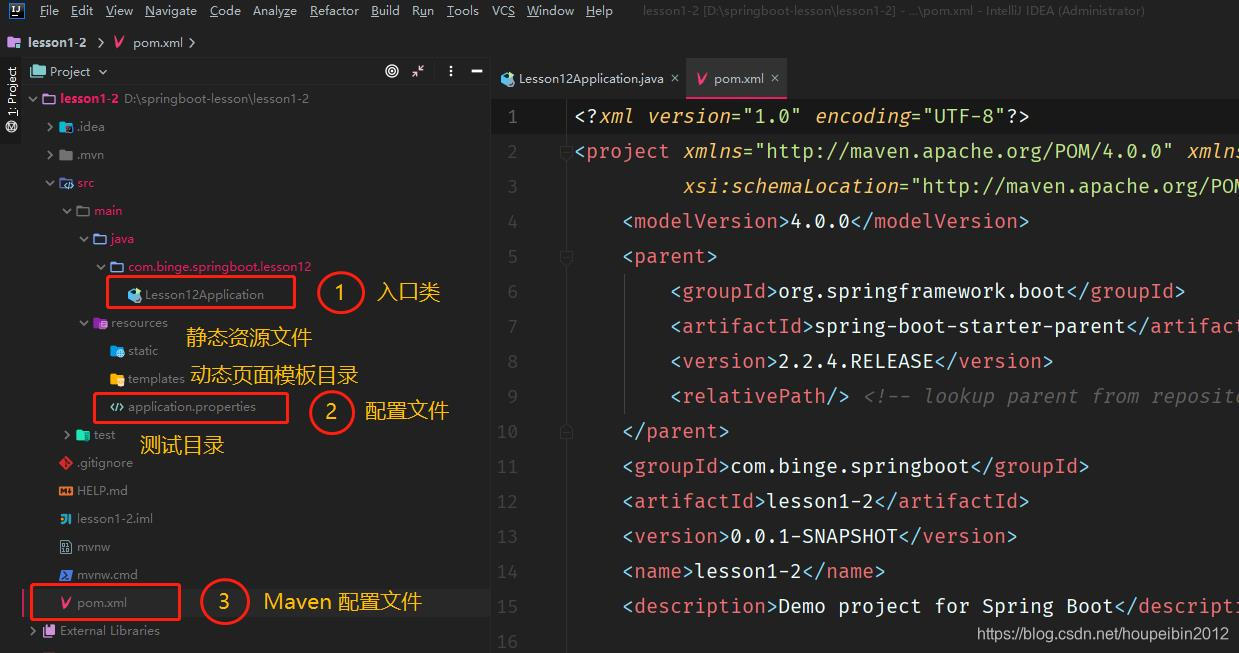This screenshot has width=1239, height=653.
Task: Select the mvnw.cmd file
Action: click(x=98, y=575)
